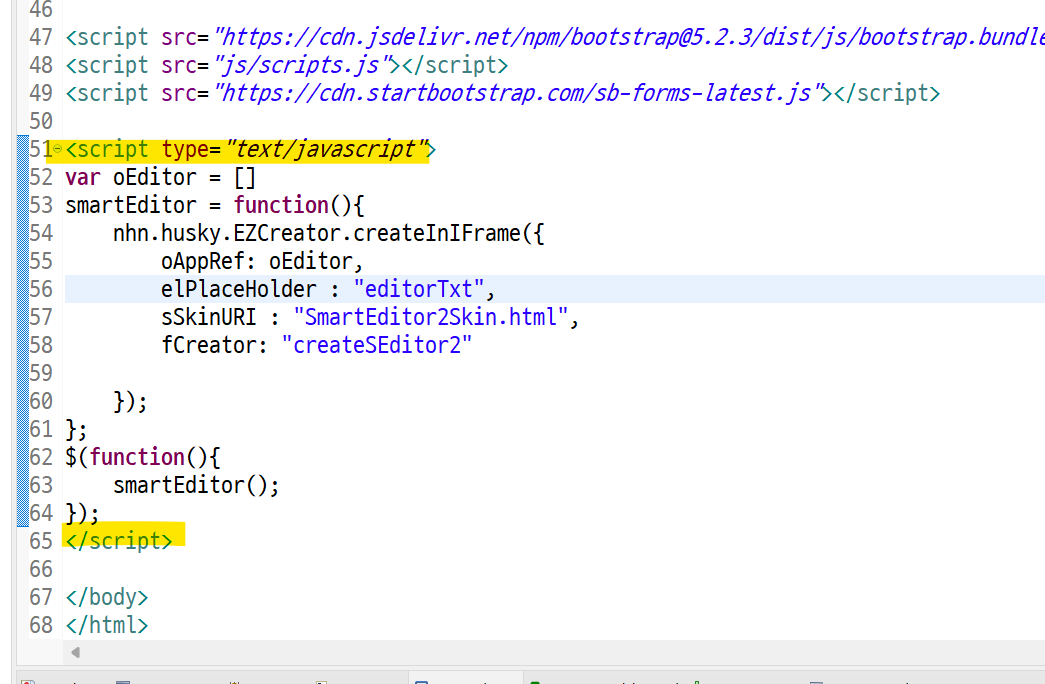Click the "SmartEditor2Skin.html" string

point(431,317)
